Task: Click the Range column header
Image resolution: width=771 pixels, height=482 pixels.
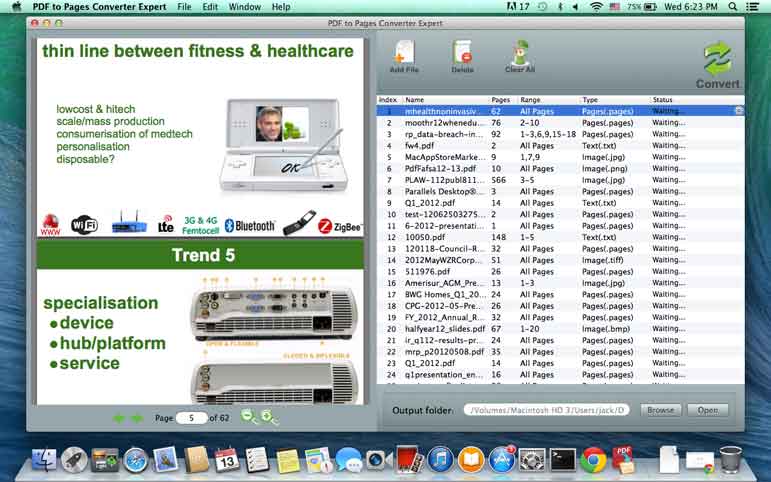Action: (x=549, y=99)
